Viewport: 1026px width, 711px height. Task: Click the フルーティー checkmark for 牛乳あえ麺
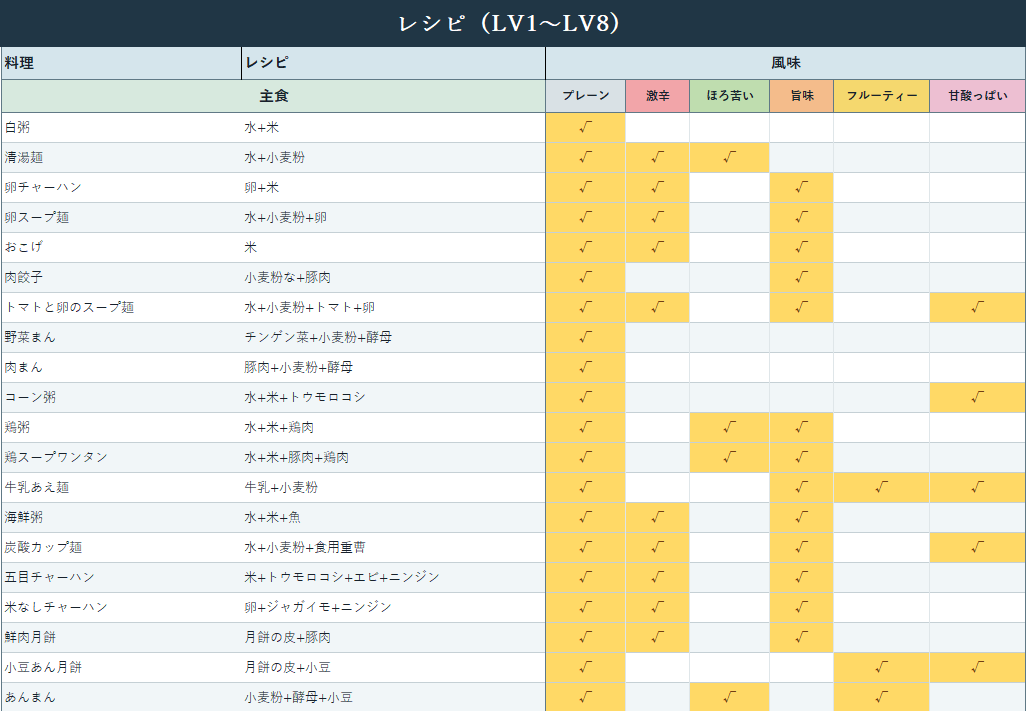881,487
